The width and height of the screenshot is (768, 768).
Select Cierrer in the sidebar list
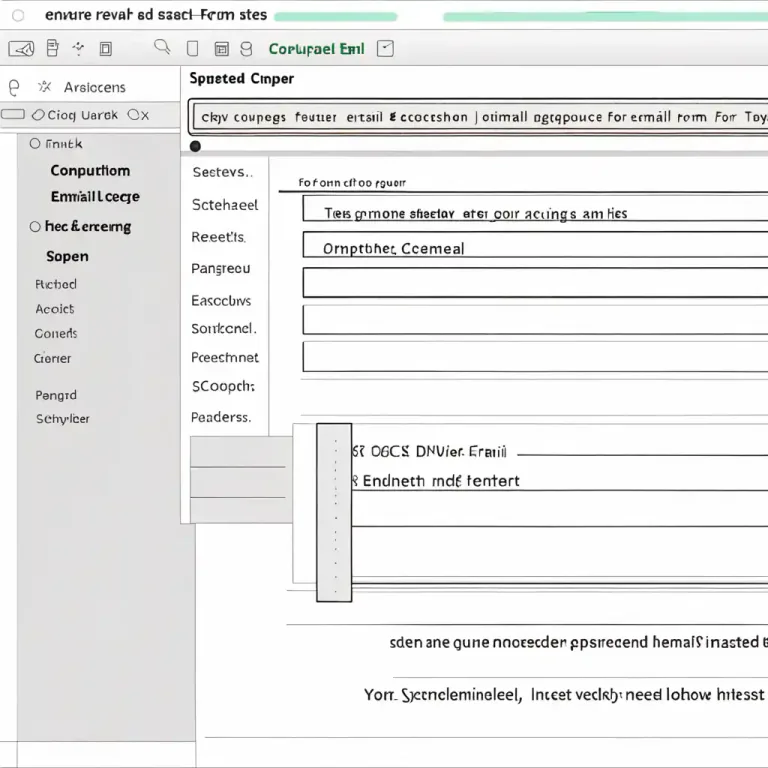pos(52,359)
